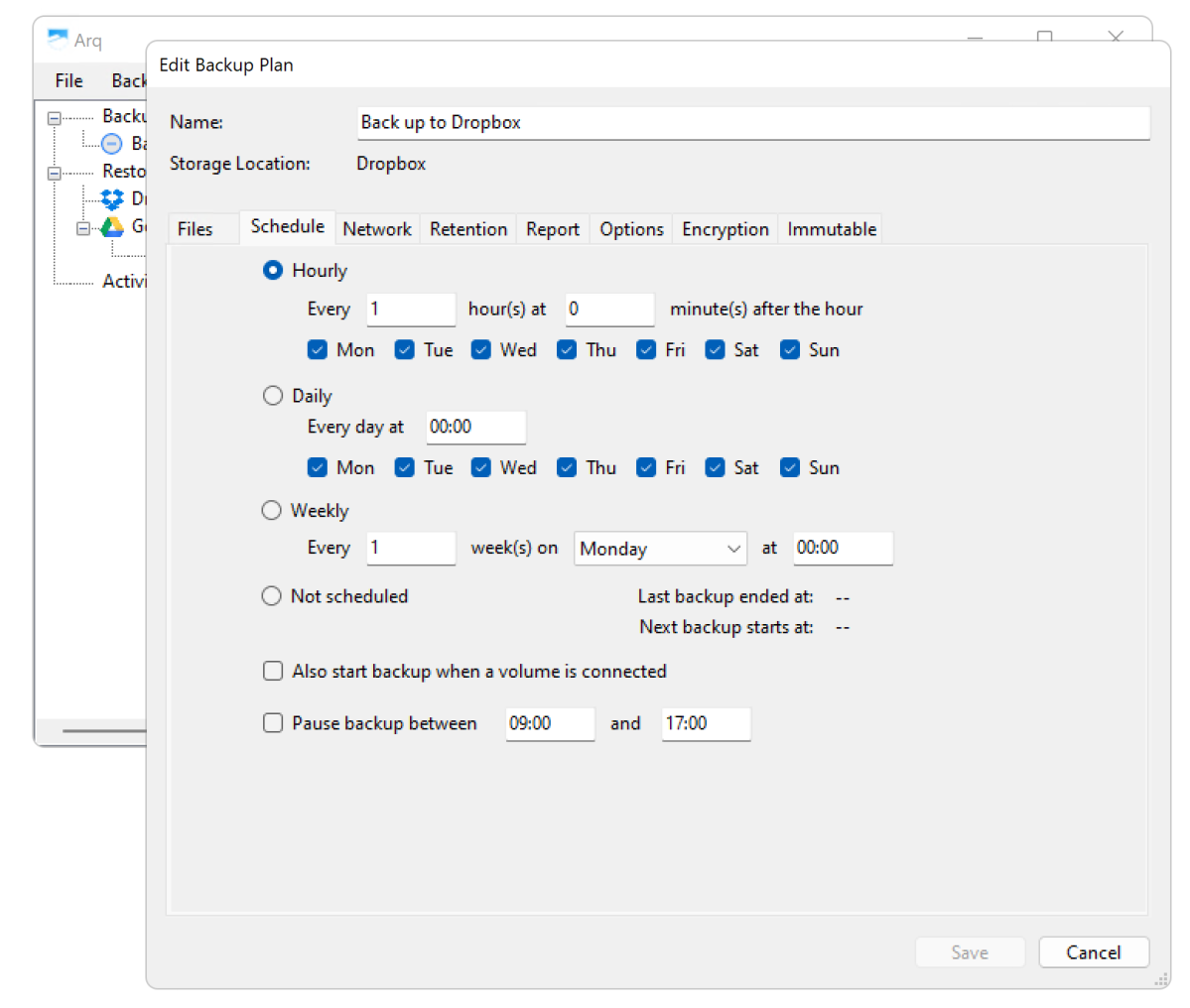Choose the Daily schedule option
Screen dimensions: 1190x1008
(x=273, y=396)
